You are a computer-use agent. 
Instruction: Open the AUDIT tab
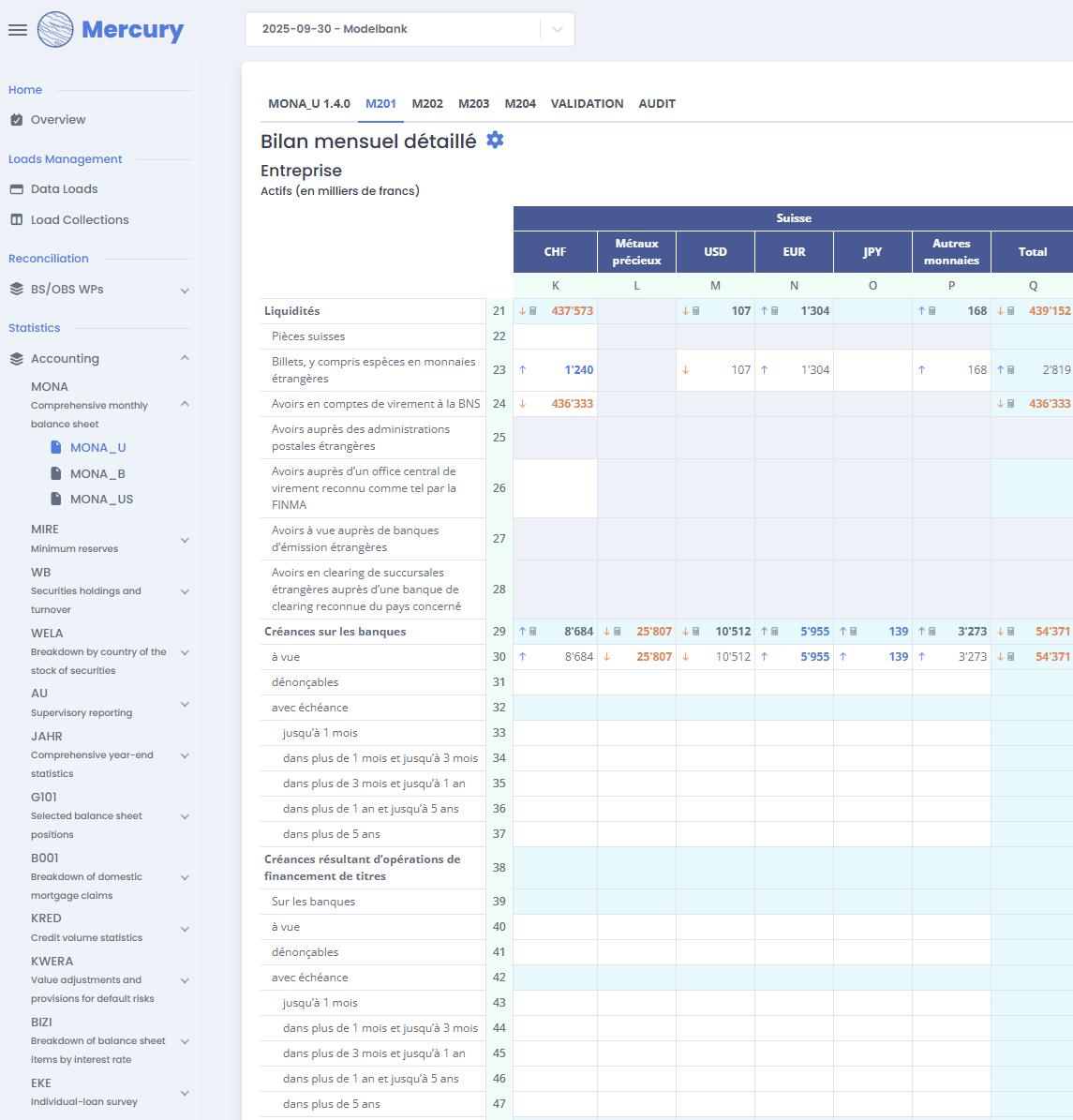point(657,104)
